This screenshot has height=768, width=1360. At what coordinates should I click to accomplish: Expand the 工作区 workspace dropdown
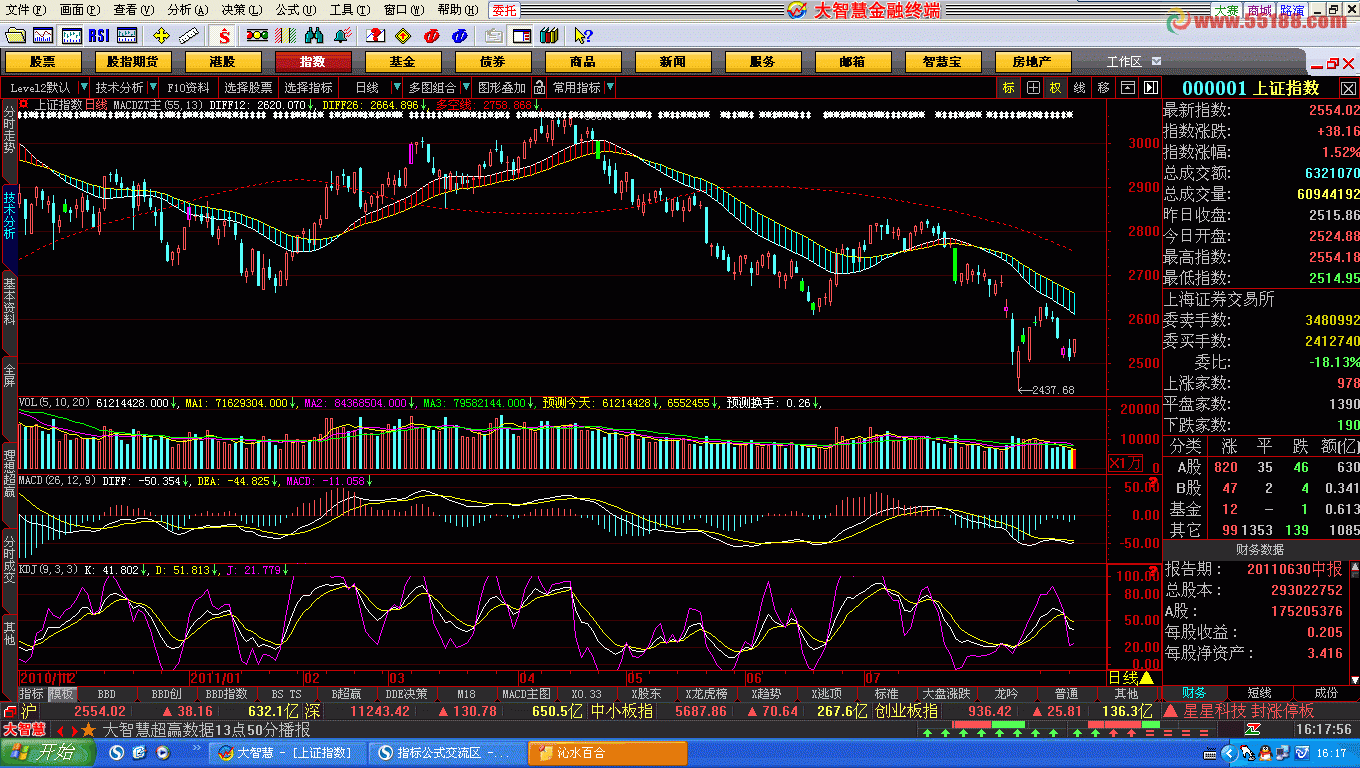(1156, 61)
